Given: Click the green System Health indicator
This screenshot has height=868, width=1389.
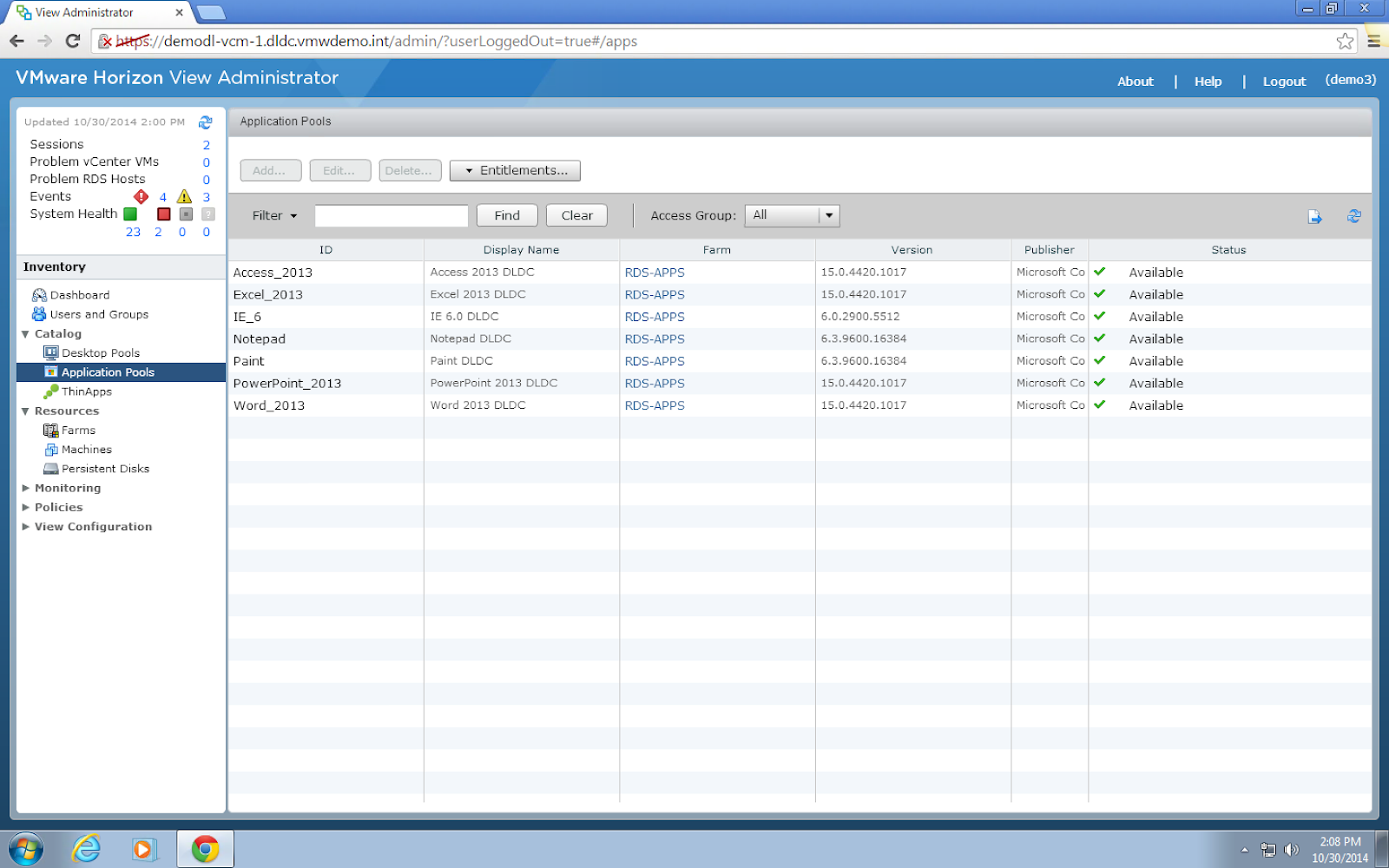Looking at the screenshot, I should coord(130,214).
